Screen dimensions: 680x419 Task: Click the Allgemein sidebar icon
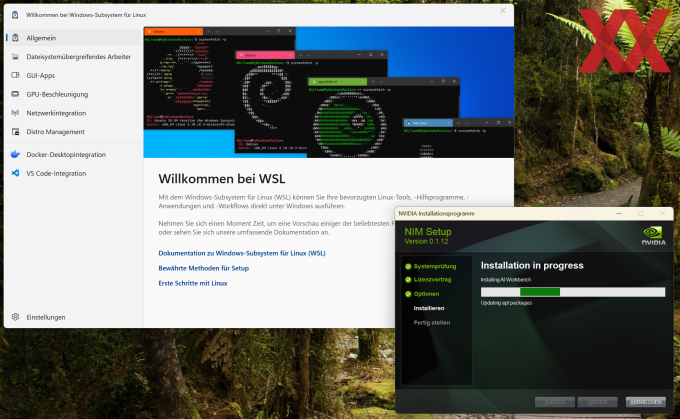(15, 38)
